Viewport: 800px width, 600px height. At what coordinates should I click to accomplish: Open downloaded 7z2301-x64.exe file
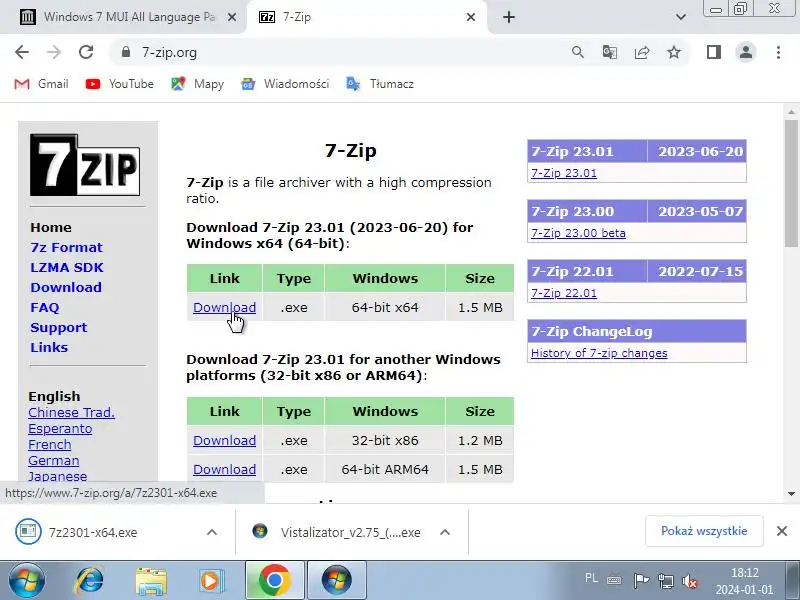93,532
